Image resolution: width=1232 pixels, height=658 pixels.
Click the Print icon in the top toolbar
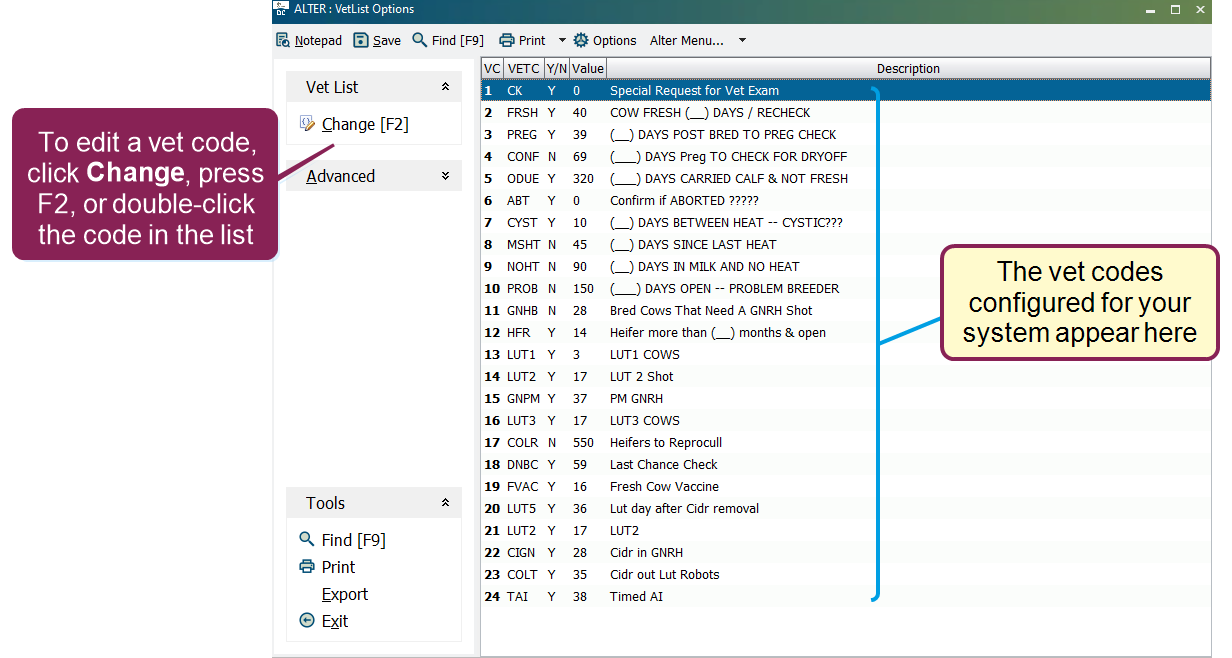click(507, 41)
